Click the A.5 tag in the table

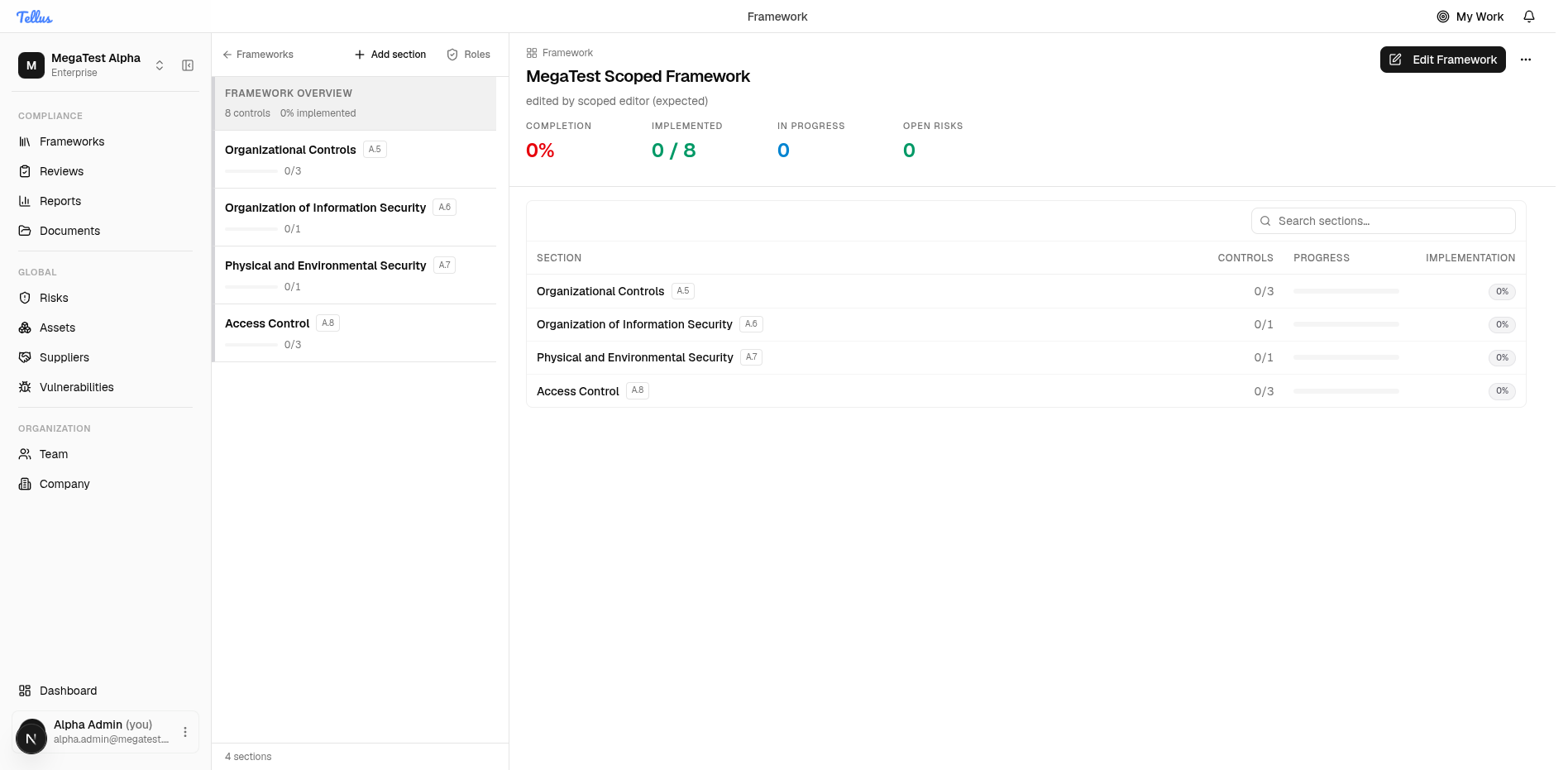tap(682, 291)
